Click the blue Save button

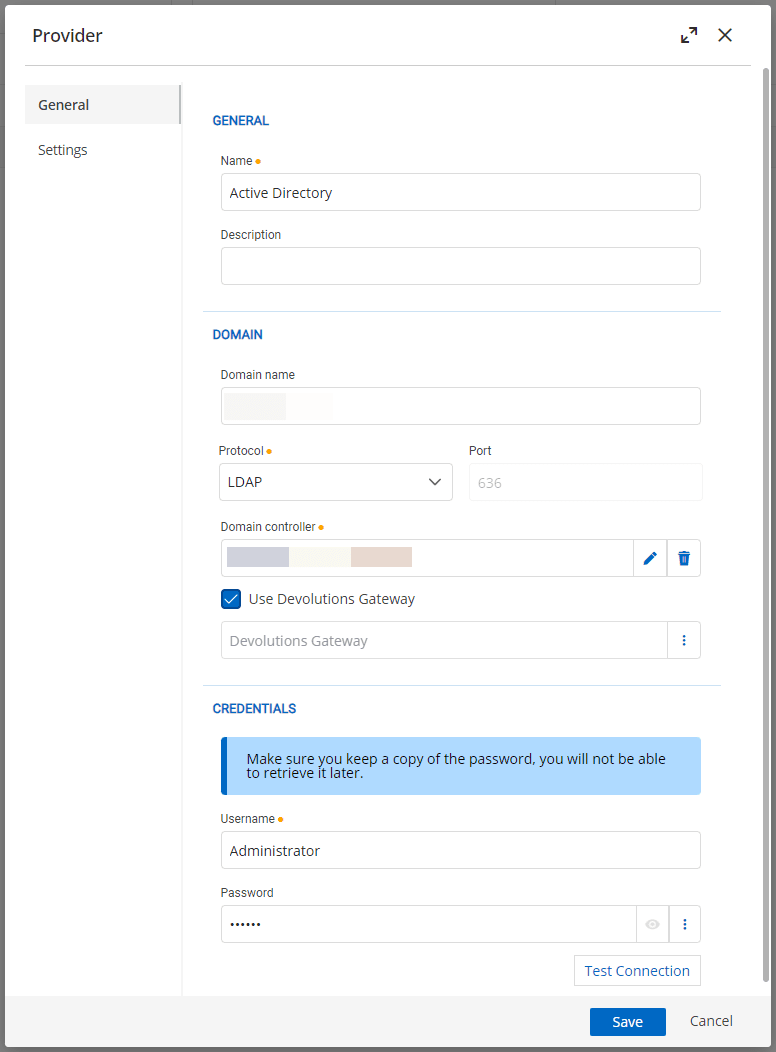(x=627, y=1021)
